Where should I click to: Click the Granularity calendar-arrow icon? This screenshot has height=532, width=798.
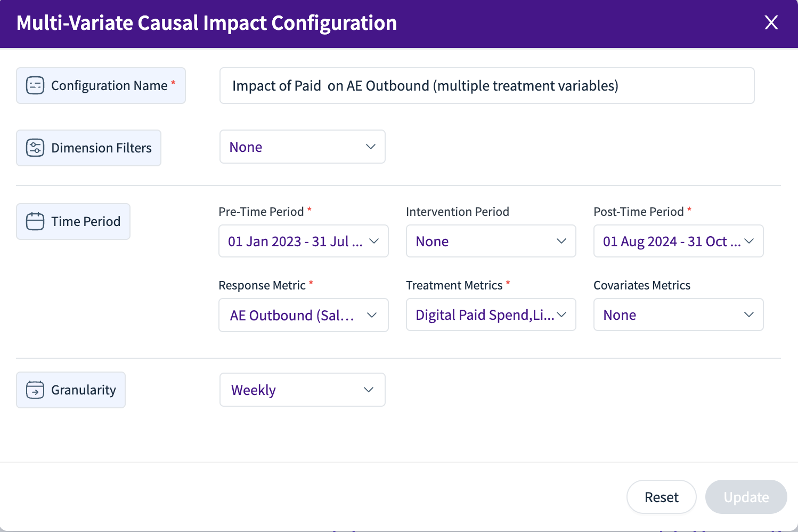(35, 390)
